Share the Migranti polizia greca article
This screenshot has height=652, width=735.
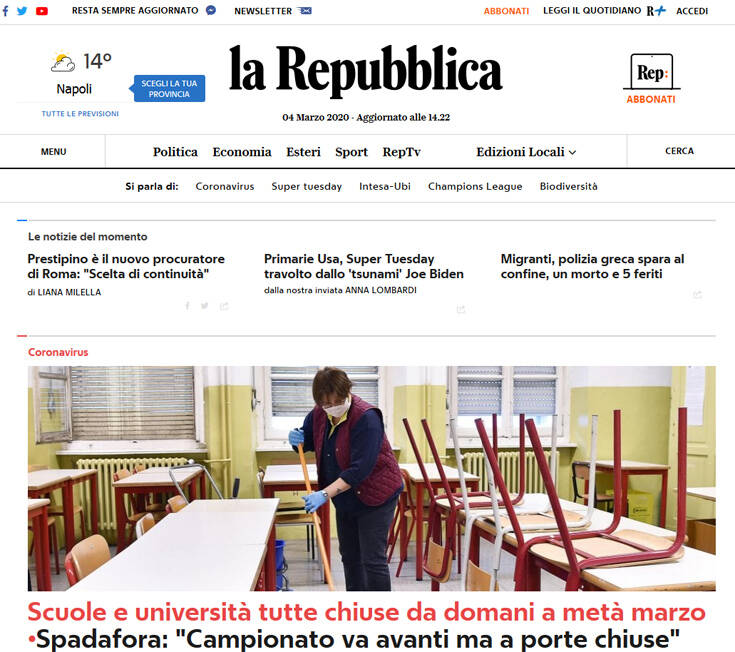(x=698, y=295)
